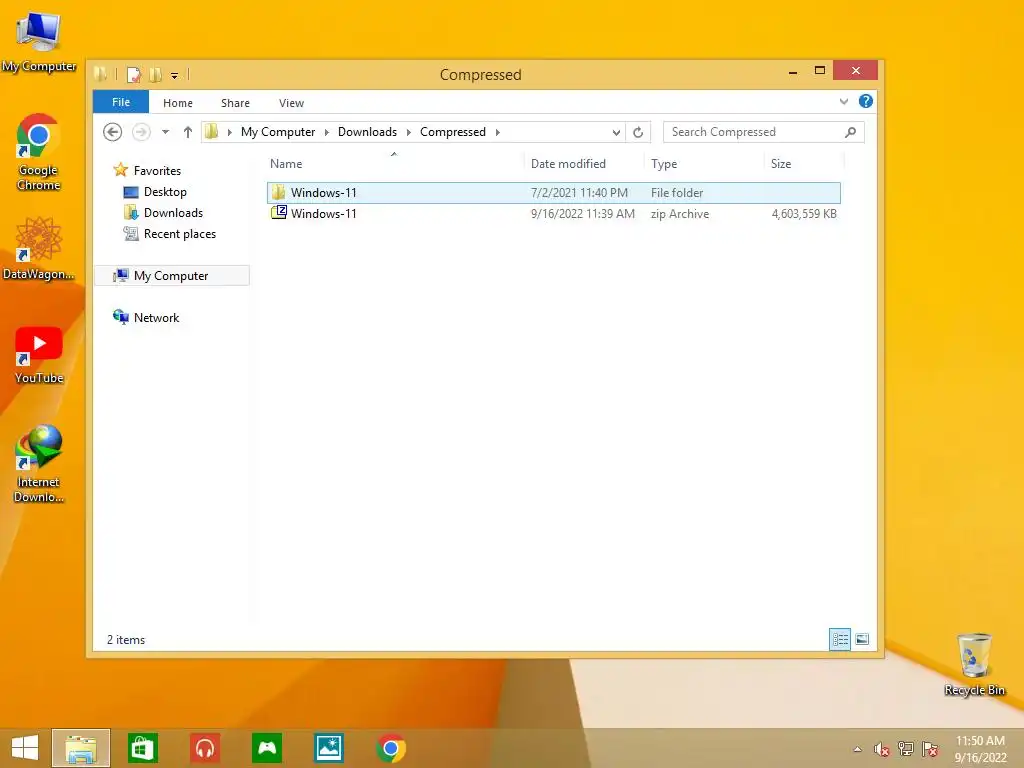Open Explorer help icon
Viewport: 1024px width, 768px height.
(866, 101)
